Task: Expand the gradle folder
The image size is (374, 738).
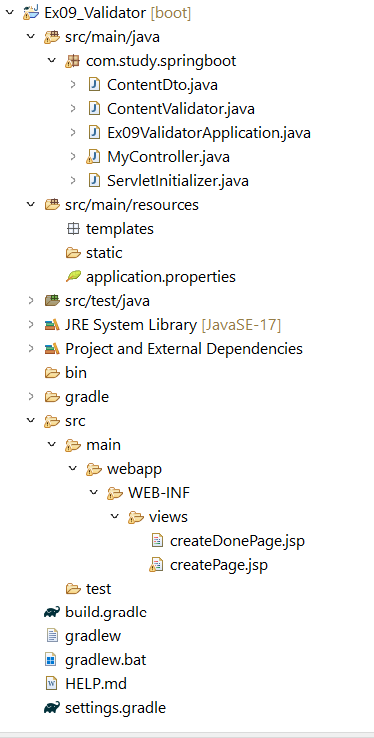Action: (31, 396)
